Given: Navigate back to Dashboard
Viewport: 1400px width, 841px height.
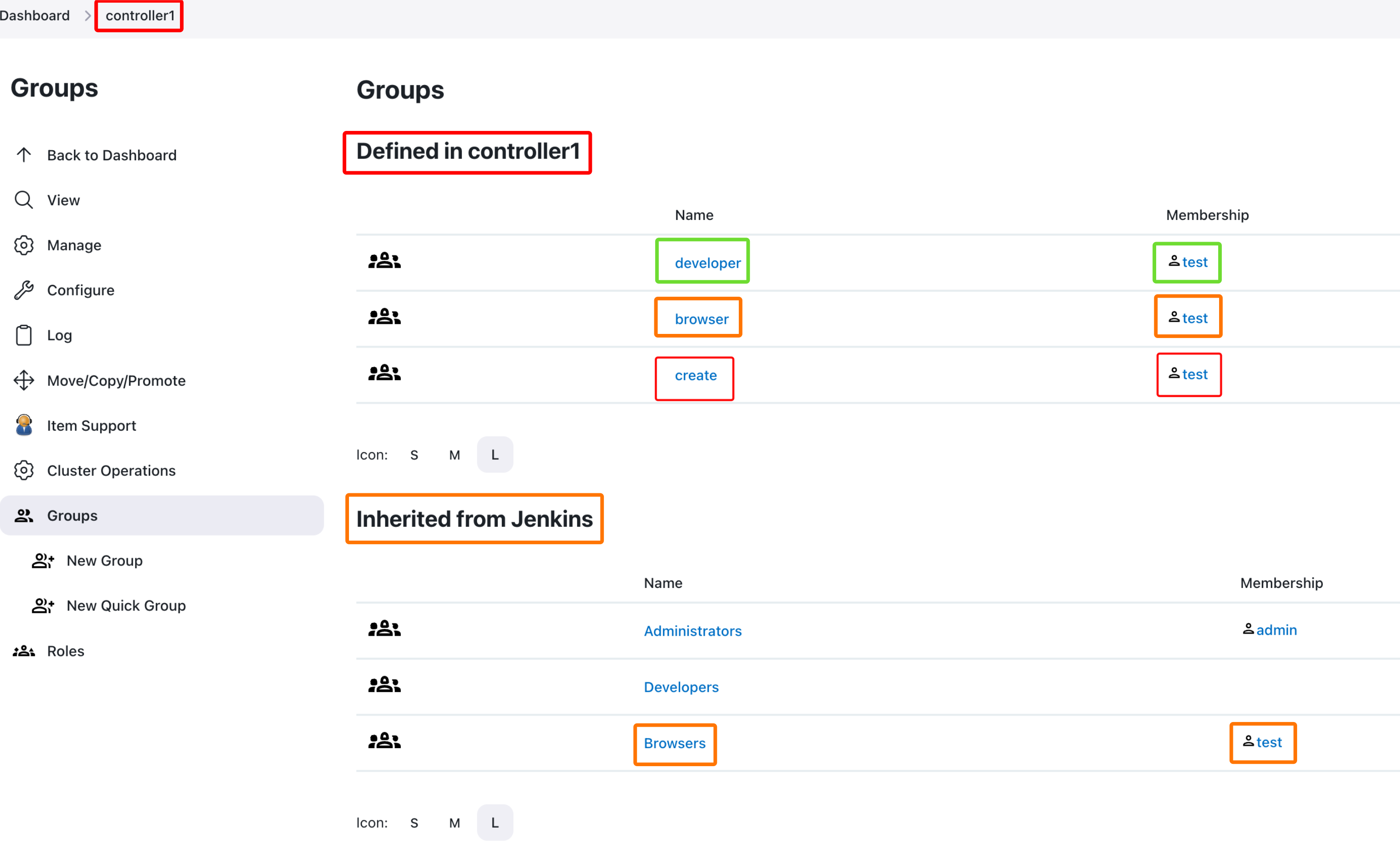Looking at the screenshot, I should point(113,155).
